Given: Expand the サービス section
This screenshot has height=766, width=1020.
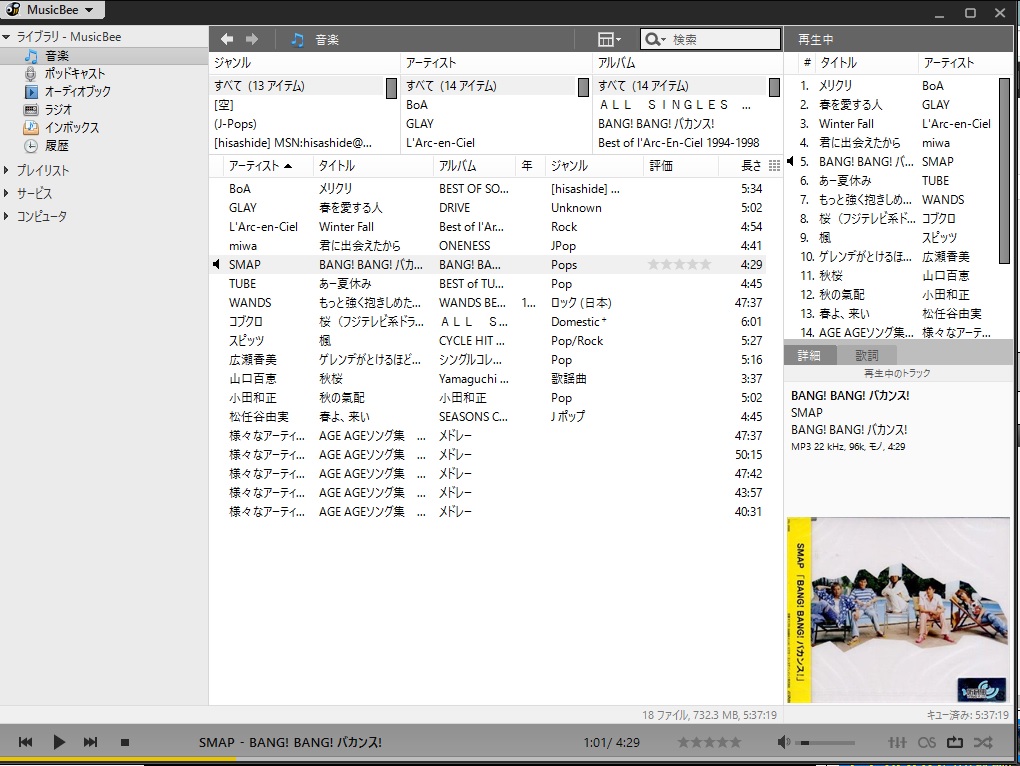Looking at the screenshot, I should click(x=6, y=193).
